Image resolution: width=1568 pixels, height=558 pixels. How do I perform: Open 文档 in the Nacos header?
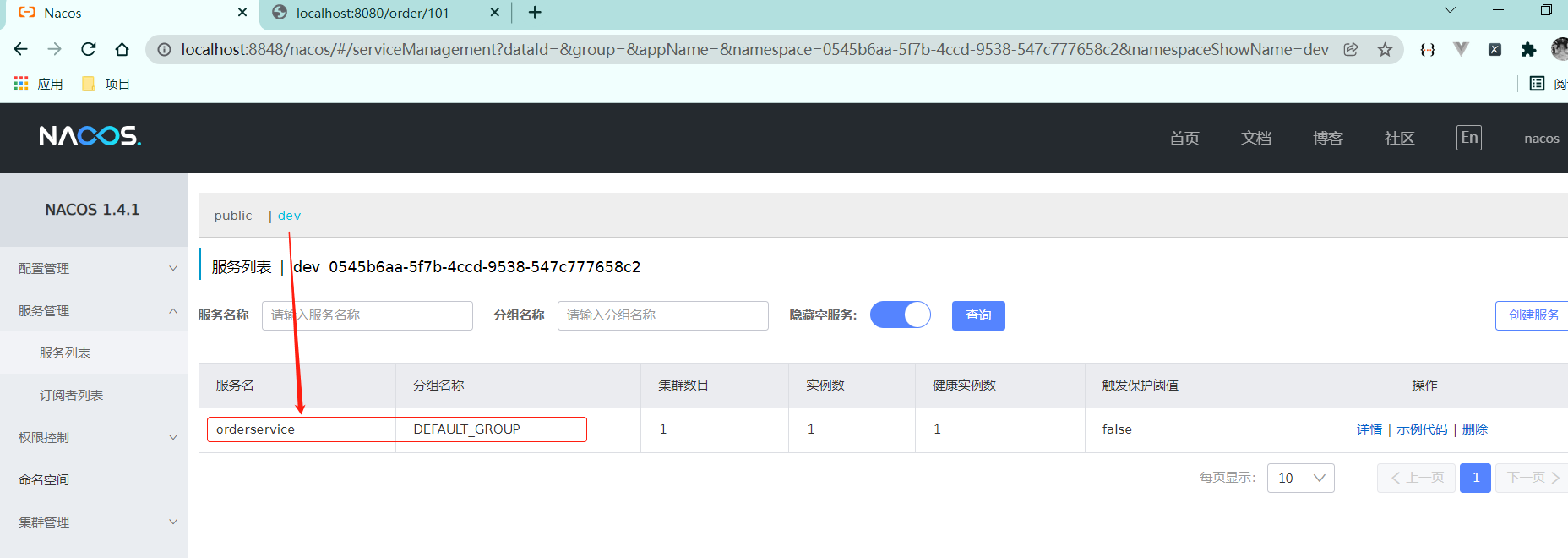pos(1256,138)
